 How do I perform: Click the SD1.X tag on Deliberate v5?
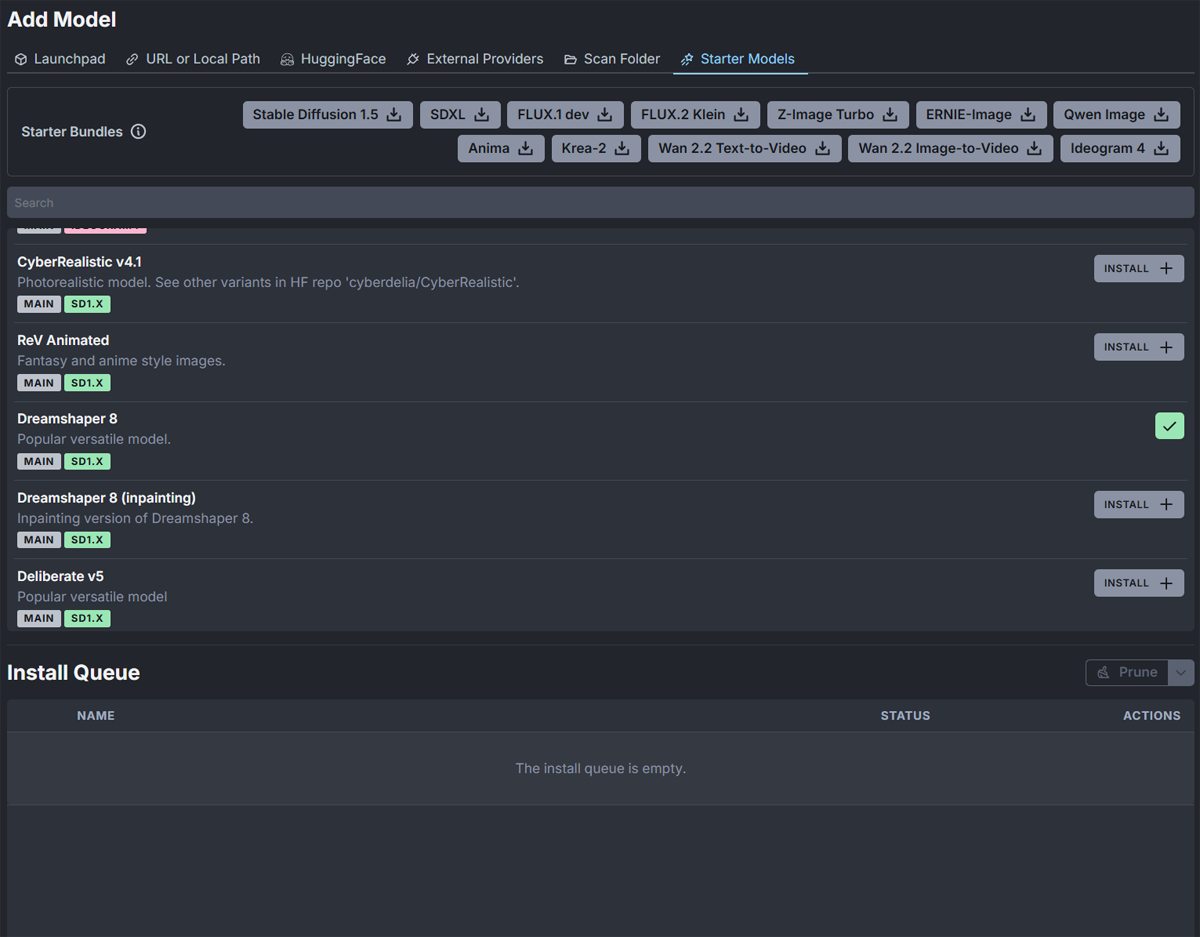87,619
